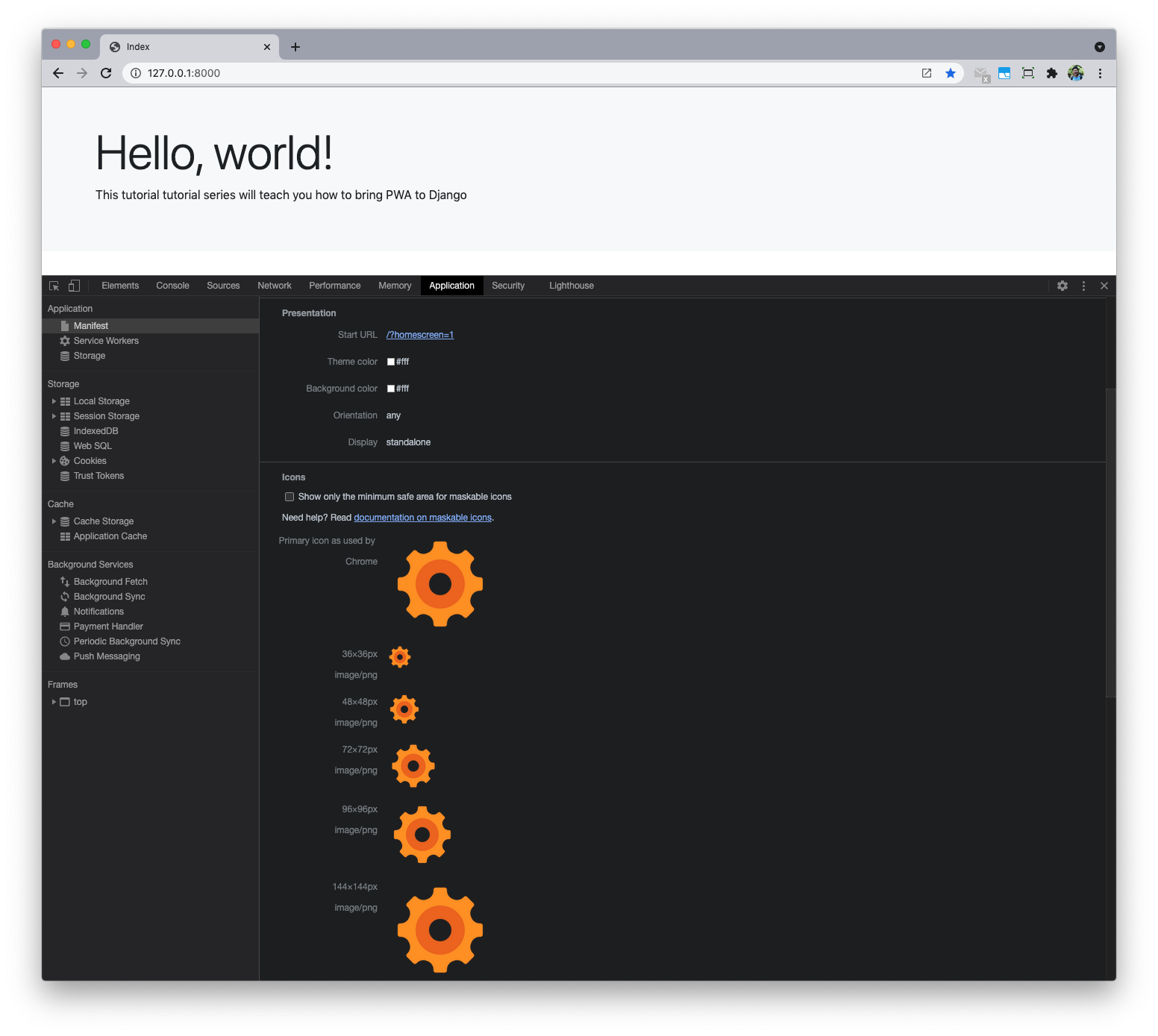
Task: Switch to the Lighthouse tab
Action: coord(572,286)
